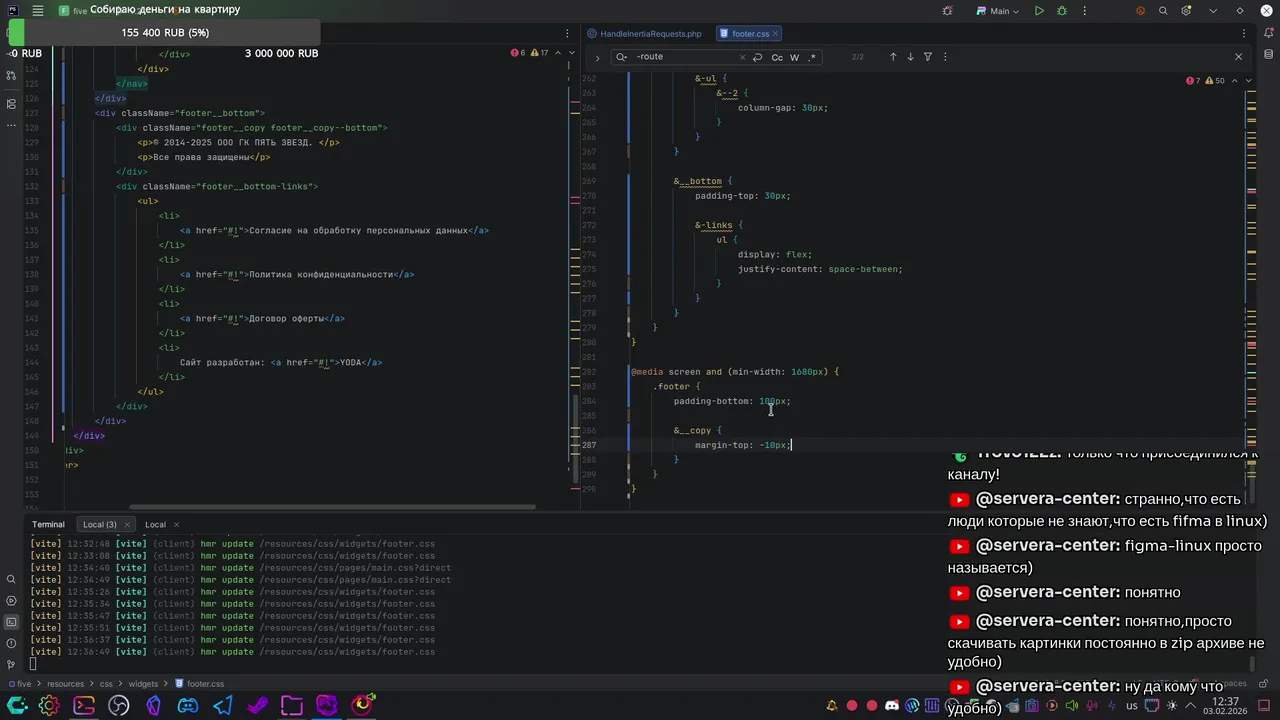The image size is (1280, 720).
Task: Switch to the second Local terminal tab
Action: tap(155, 524)
